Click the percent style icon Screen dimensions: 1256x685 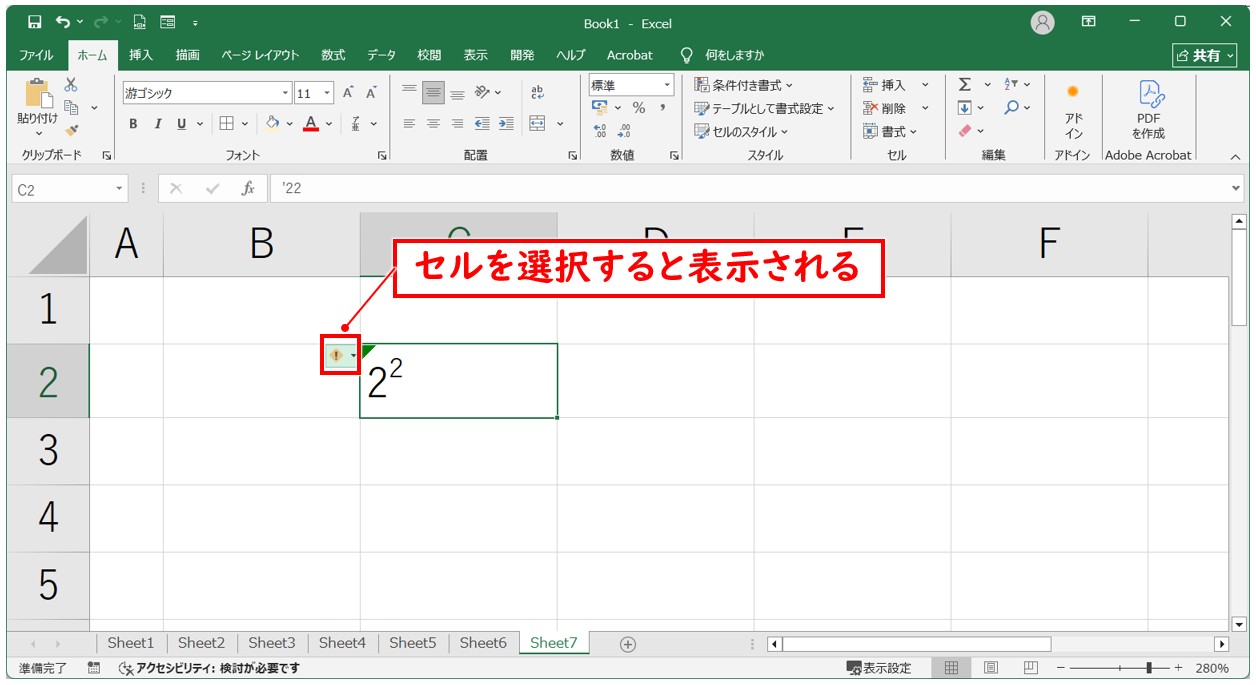638,108
